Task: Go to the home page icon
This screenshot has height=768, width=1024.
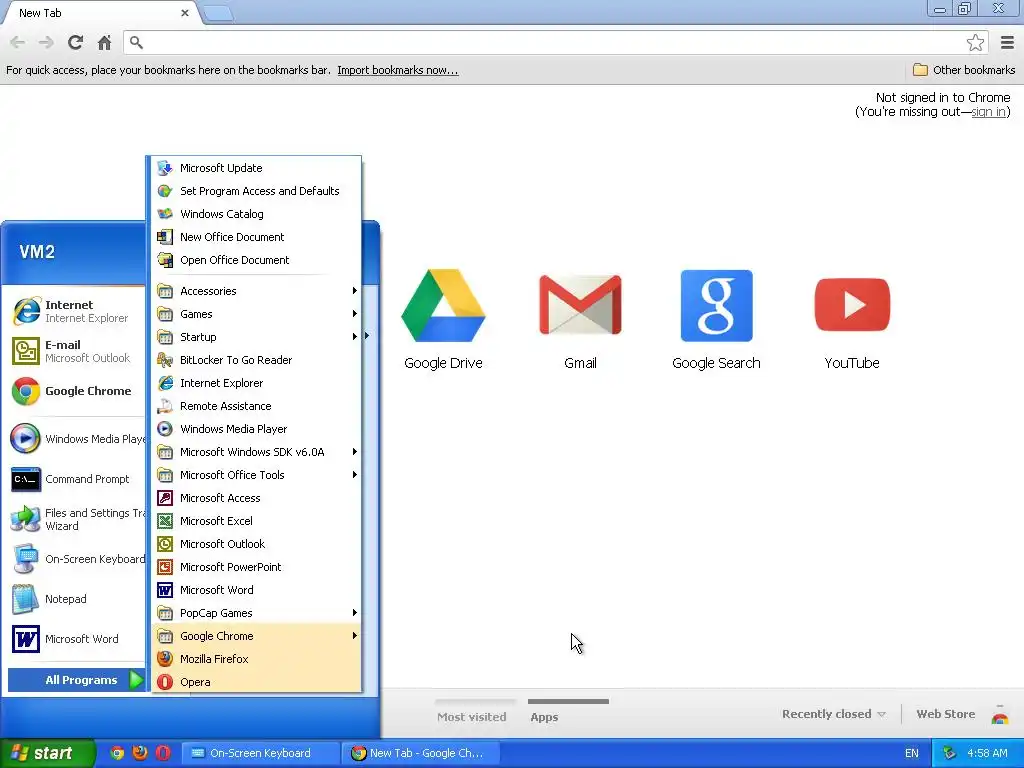Action: pos(104,42)
